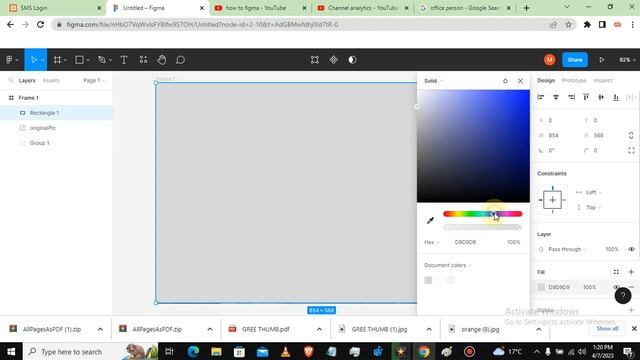The height and width of the screenshot is (360, 640).
Task: Click the Use as mask icon
Action: tap(352, 60)
